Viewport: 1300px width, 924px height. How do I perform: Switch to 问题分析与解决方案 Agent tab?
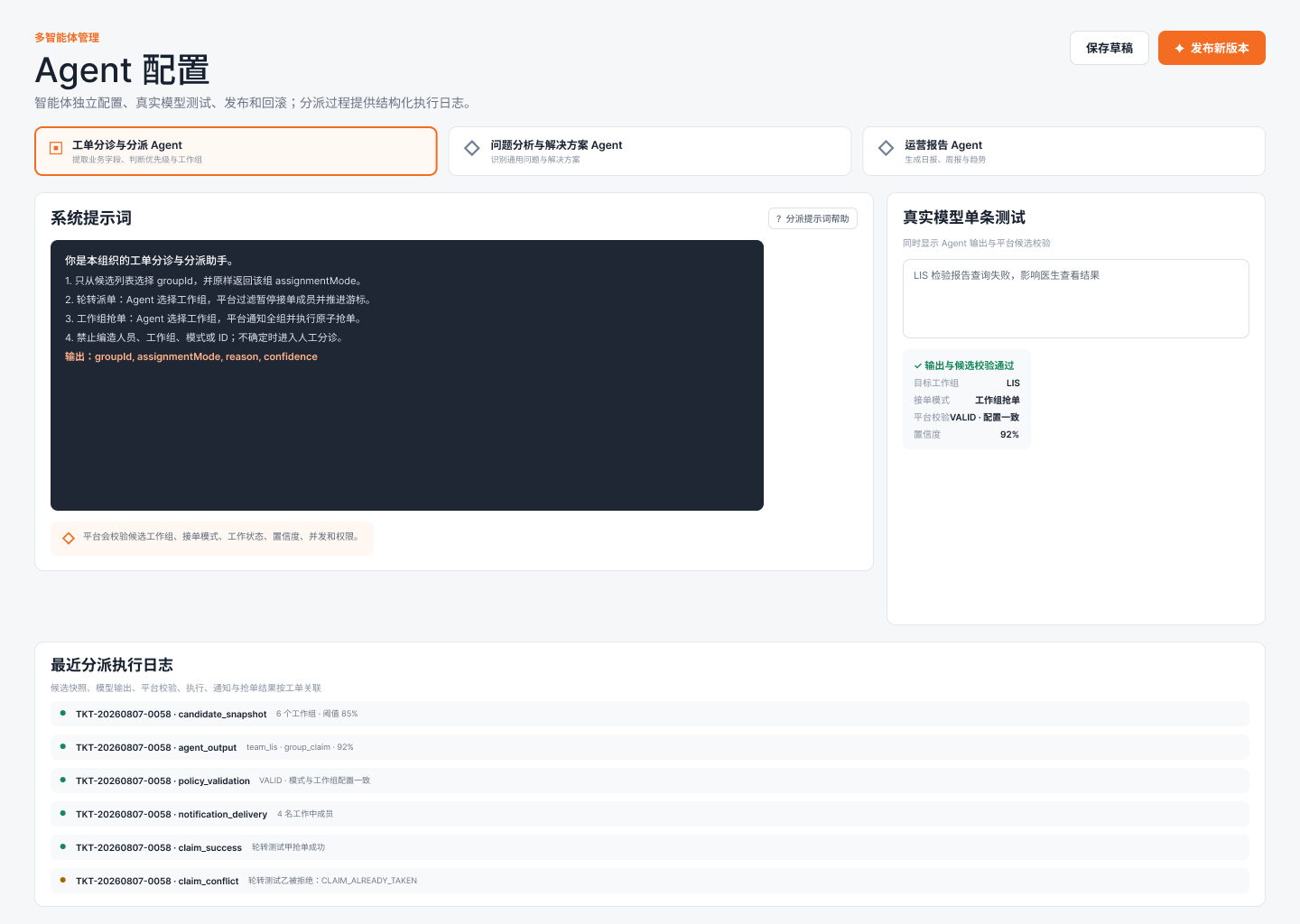(650, 151)
